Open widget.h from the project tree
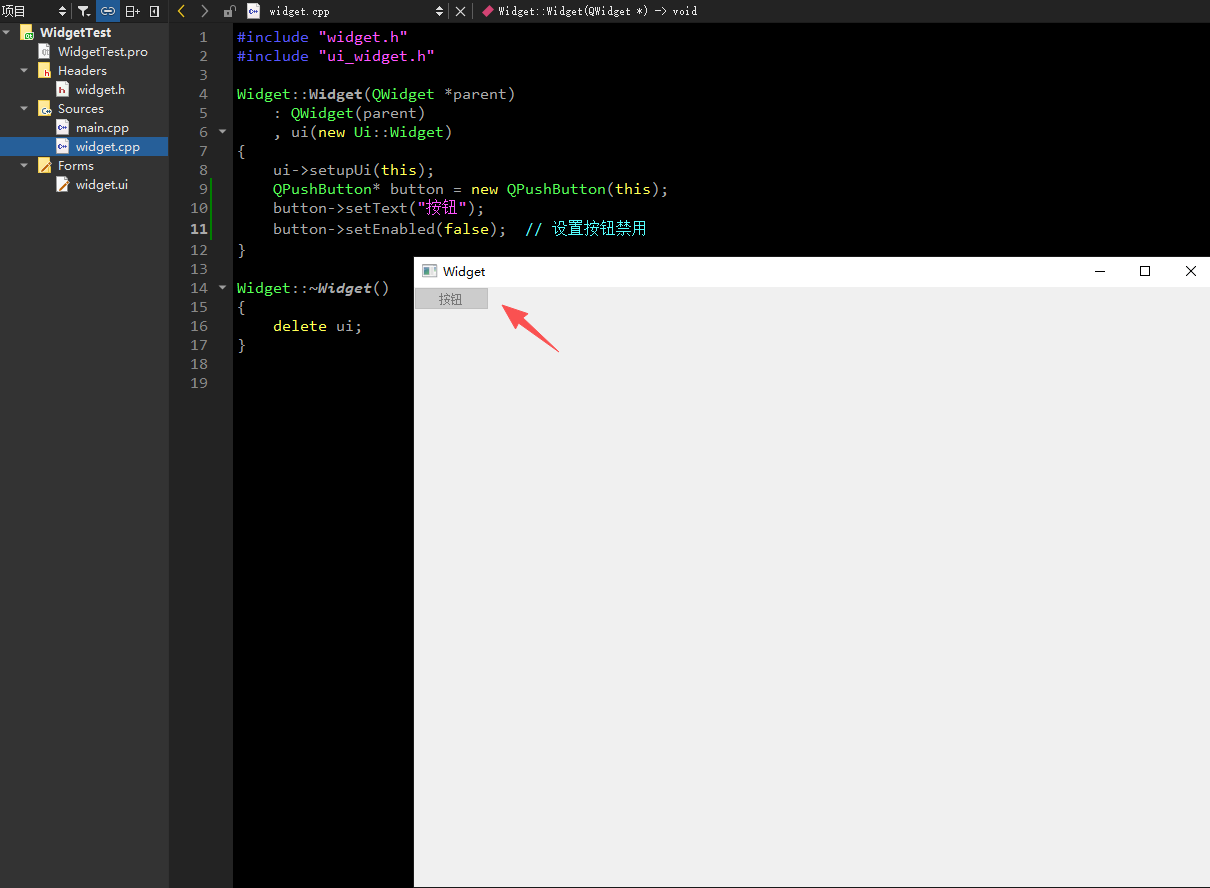 [100, 90]
